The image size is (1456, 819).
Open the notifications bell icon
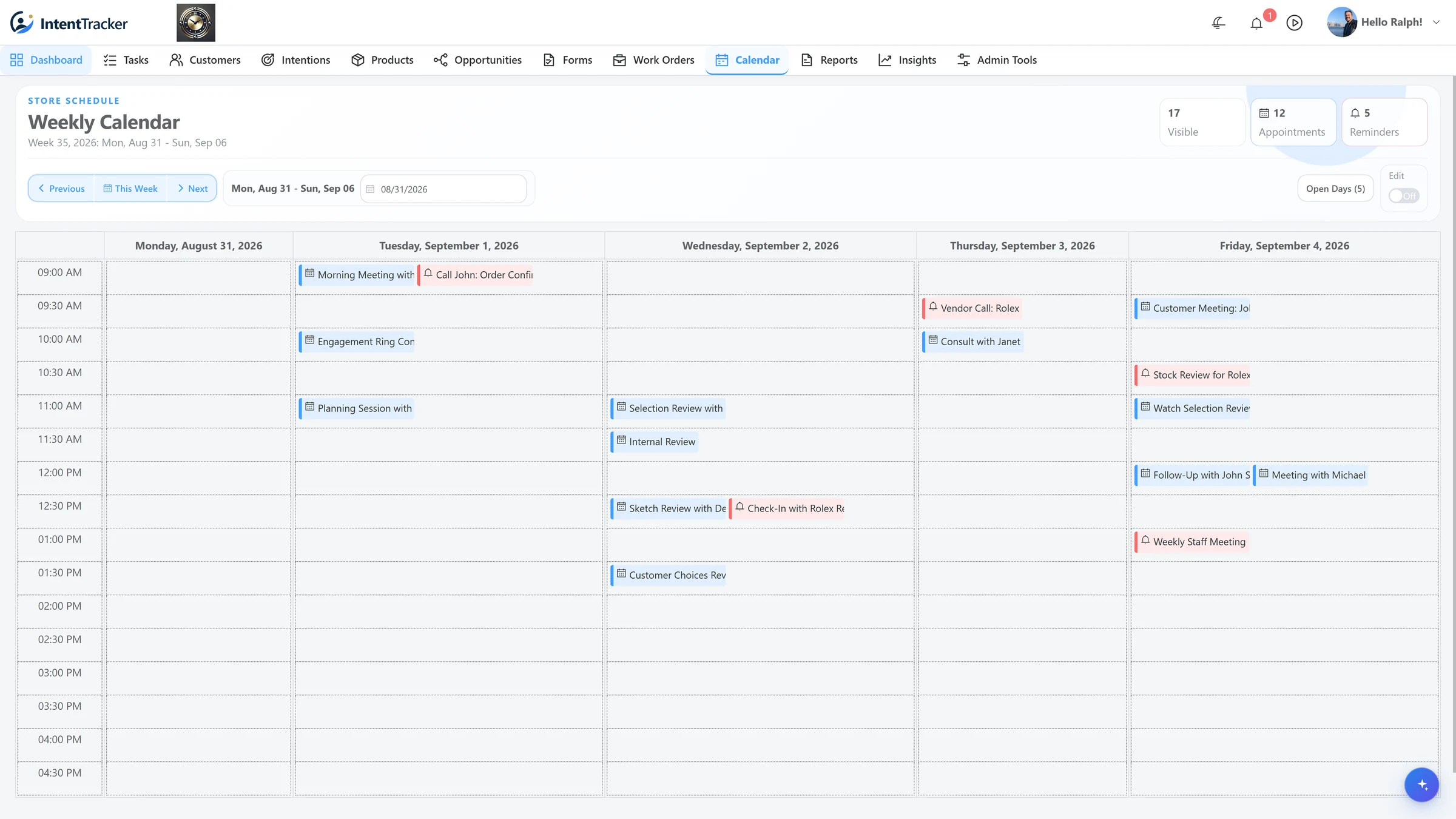click(x=1256, y=23)
